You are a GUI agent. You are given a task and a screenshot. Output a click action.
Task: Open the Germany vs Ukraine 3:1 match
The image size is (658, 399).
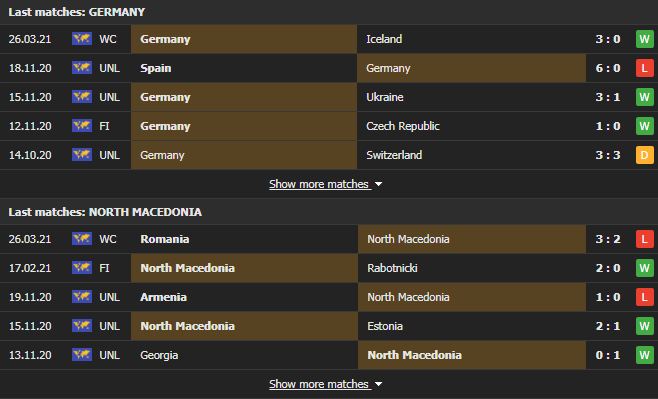pyautogui.click(x=329, y=97)
